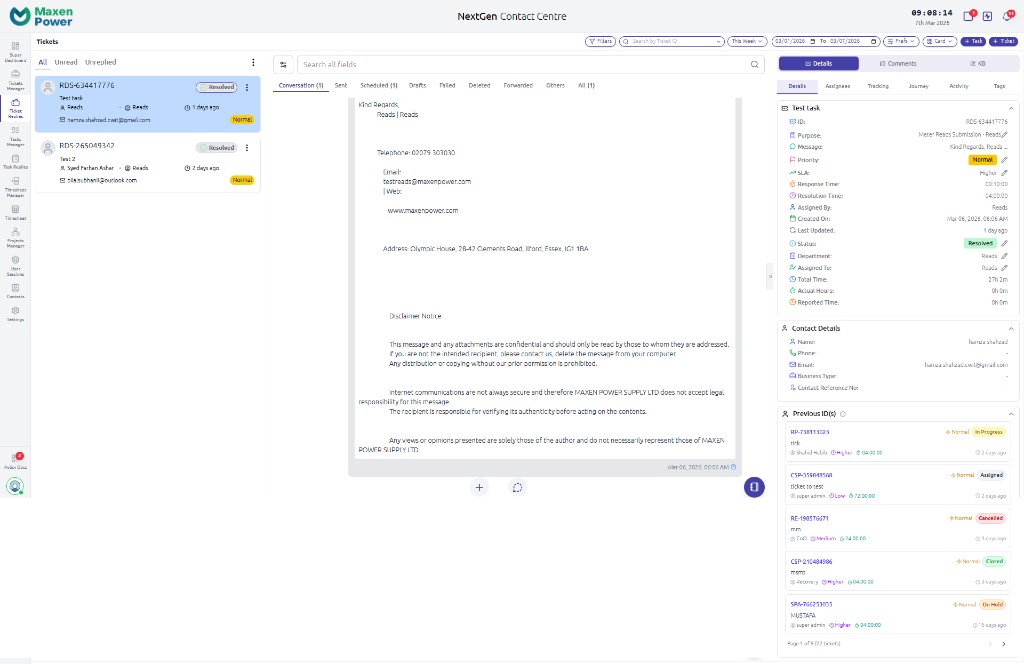
Task: Click the filter options icon beside search
Action: click(x=283, y=64)
